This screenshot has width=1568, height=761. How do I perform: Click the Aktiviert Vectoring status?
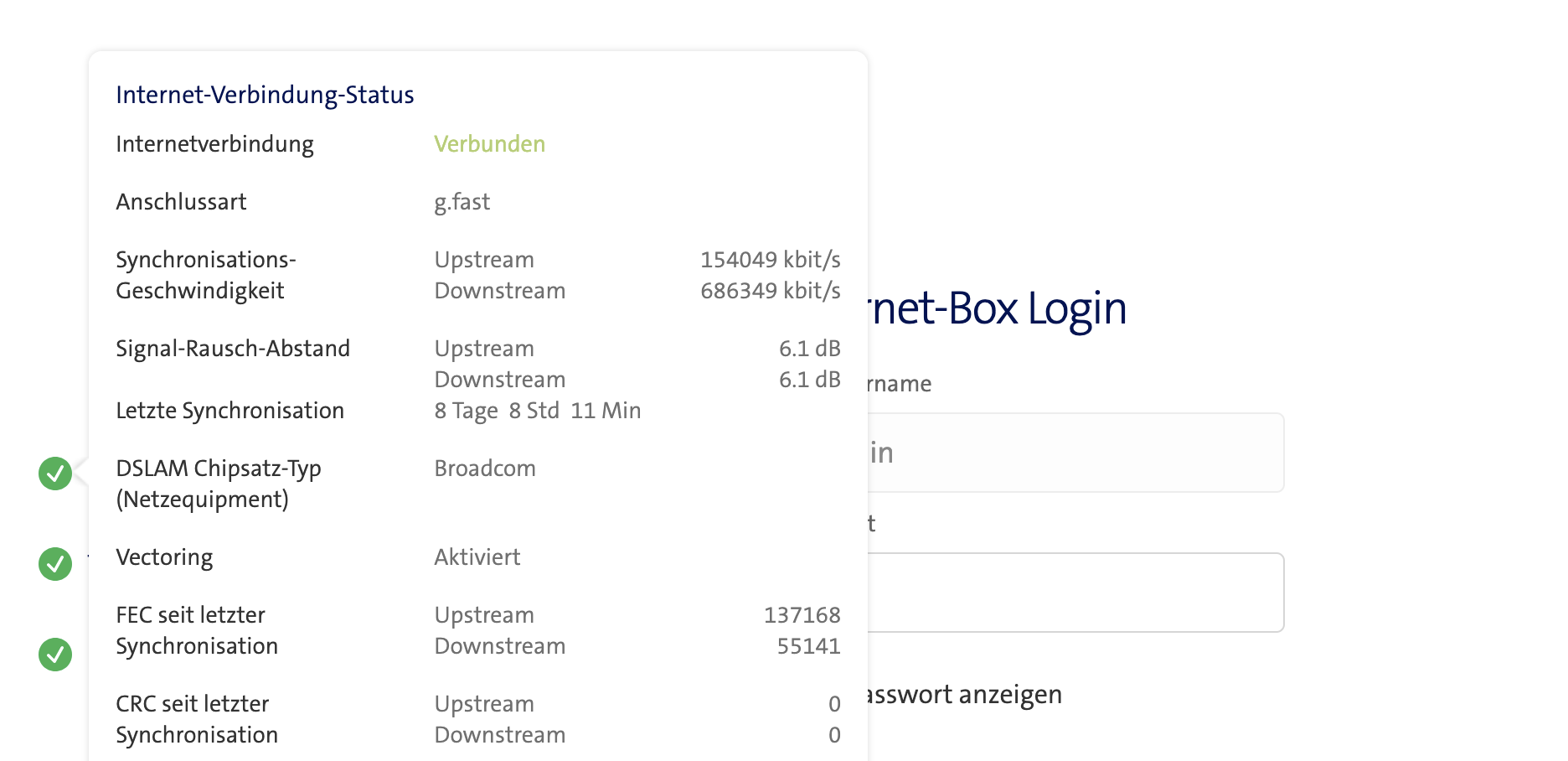(477, 557)
